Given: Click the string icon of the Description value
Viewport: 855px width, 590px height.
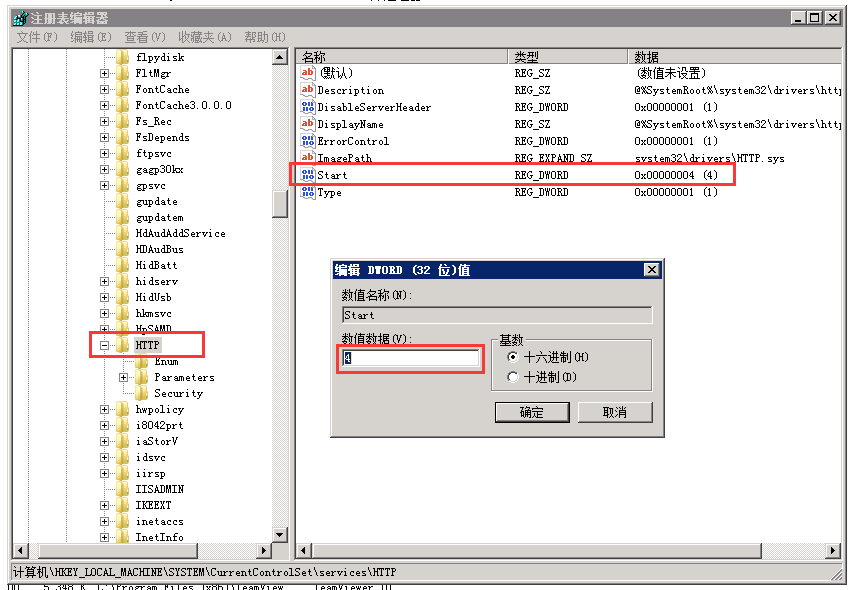Looking at the screenshot, I should click(308, 90).
